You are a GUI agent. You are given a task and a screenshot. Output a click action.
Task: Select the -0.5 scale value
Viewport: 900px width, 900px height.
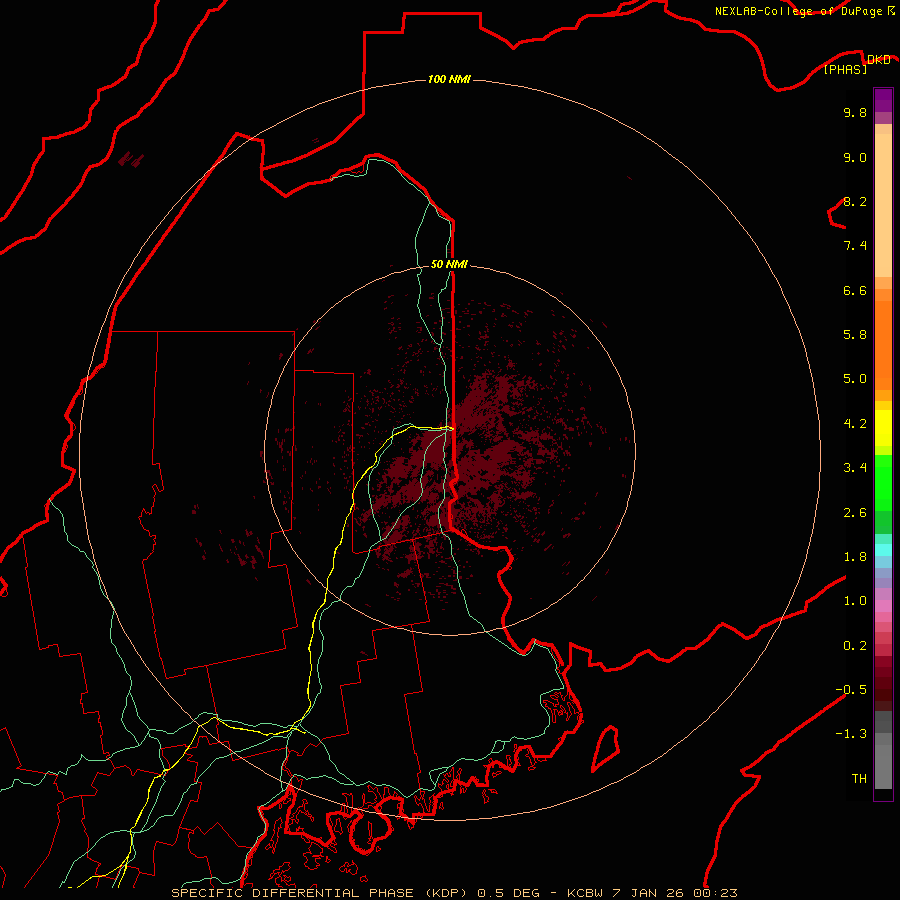click(851, 690)
